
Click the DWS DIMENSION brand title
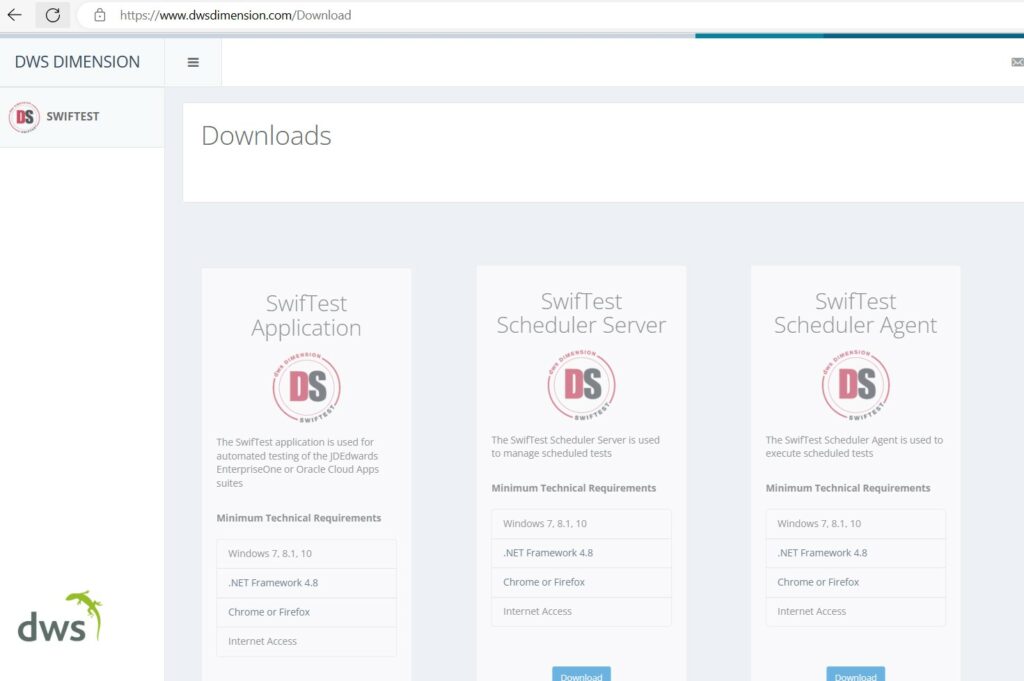pos(77,61)
